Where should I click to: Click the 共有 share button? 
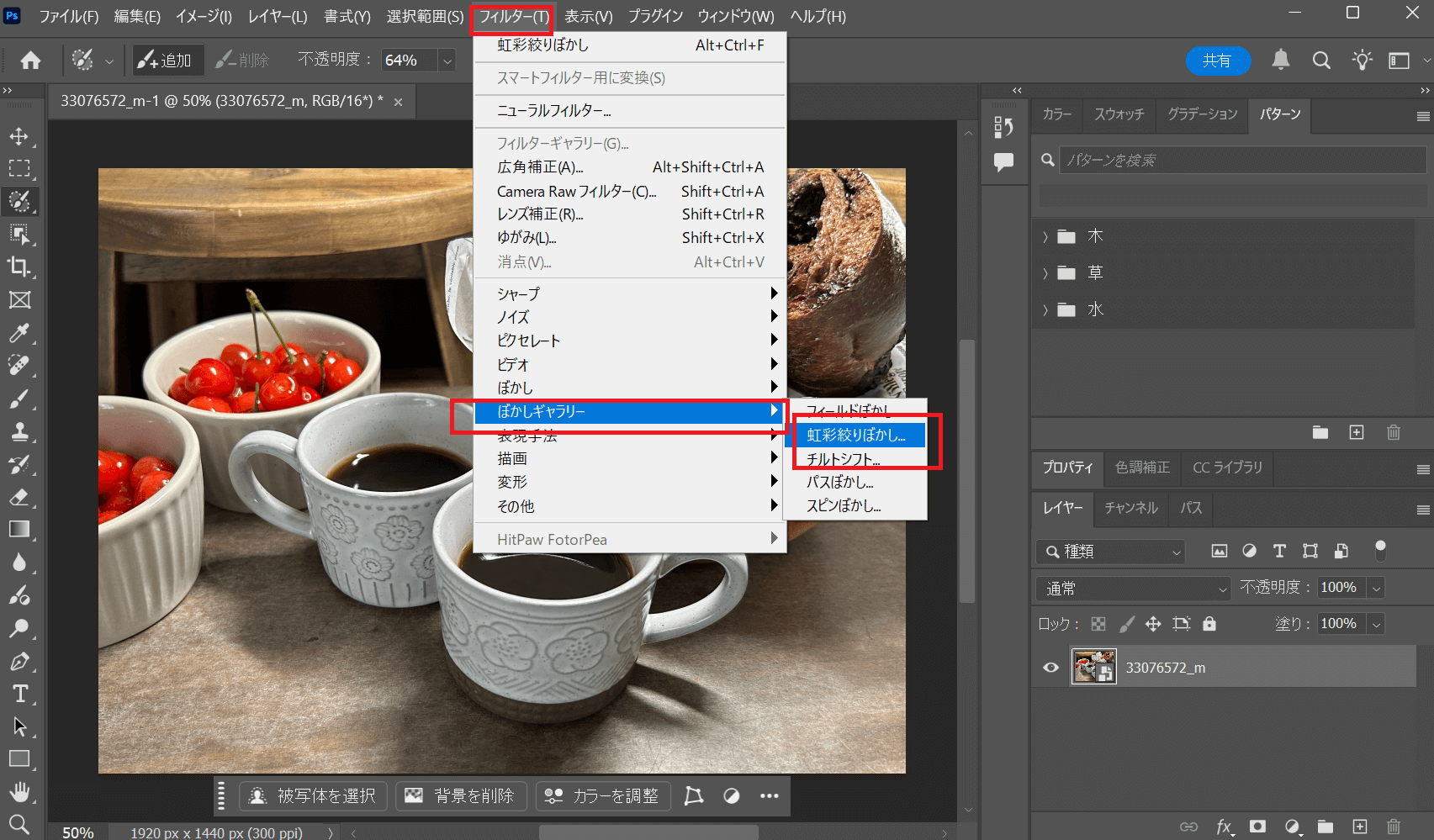click(1217, 61)
